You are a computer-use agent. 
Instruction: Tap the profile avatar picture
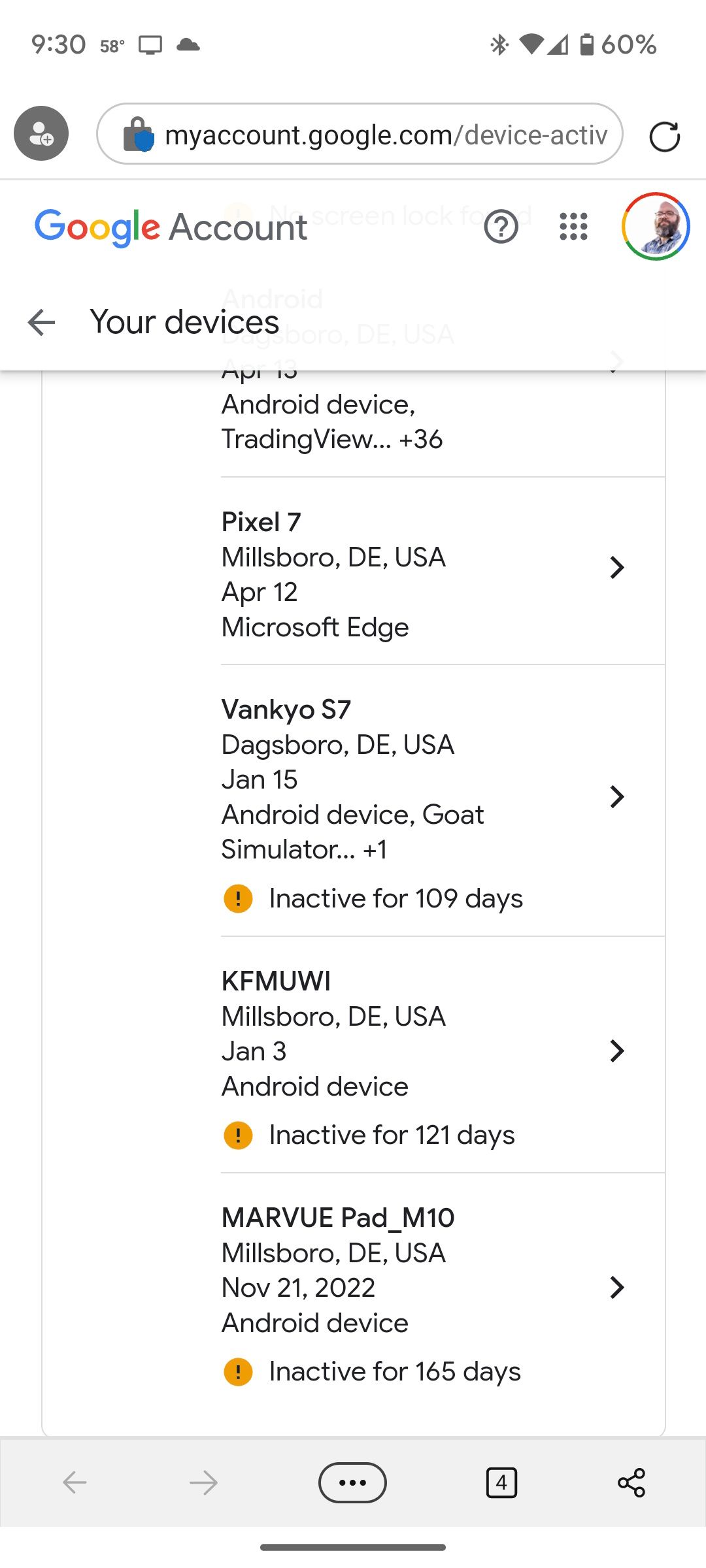click(656, 227)
